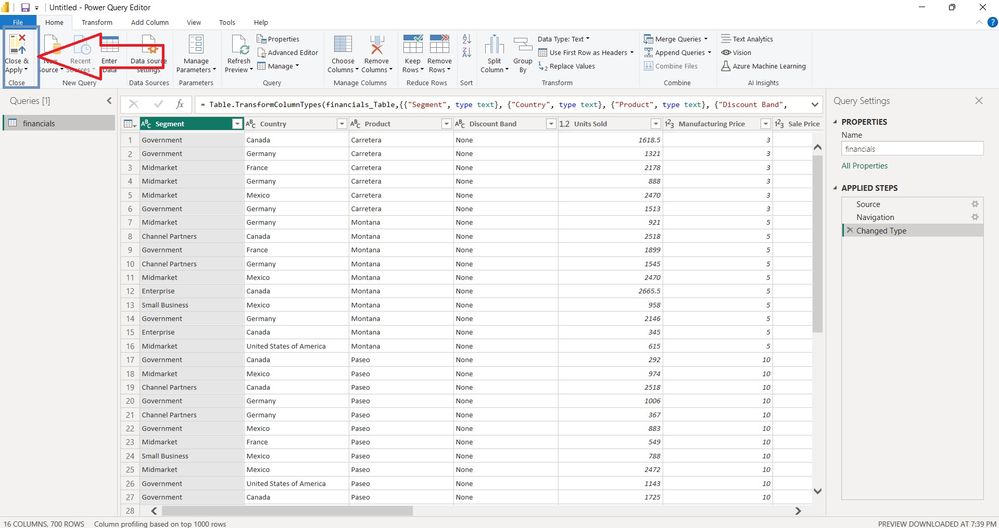Screen dimensions: 999x528
Task: Switch to the Tools tab
Action: [x=227, y=22]
